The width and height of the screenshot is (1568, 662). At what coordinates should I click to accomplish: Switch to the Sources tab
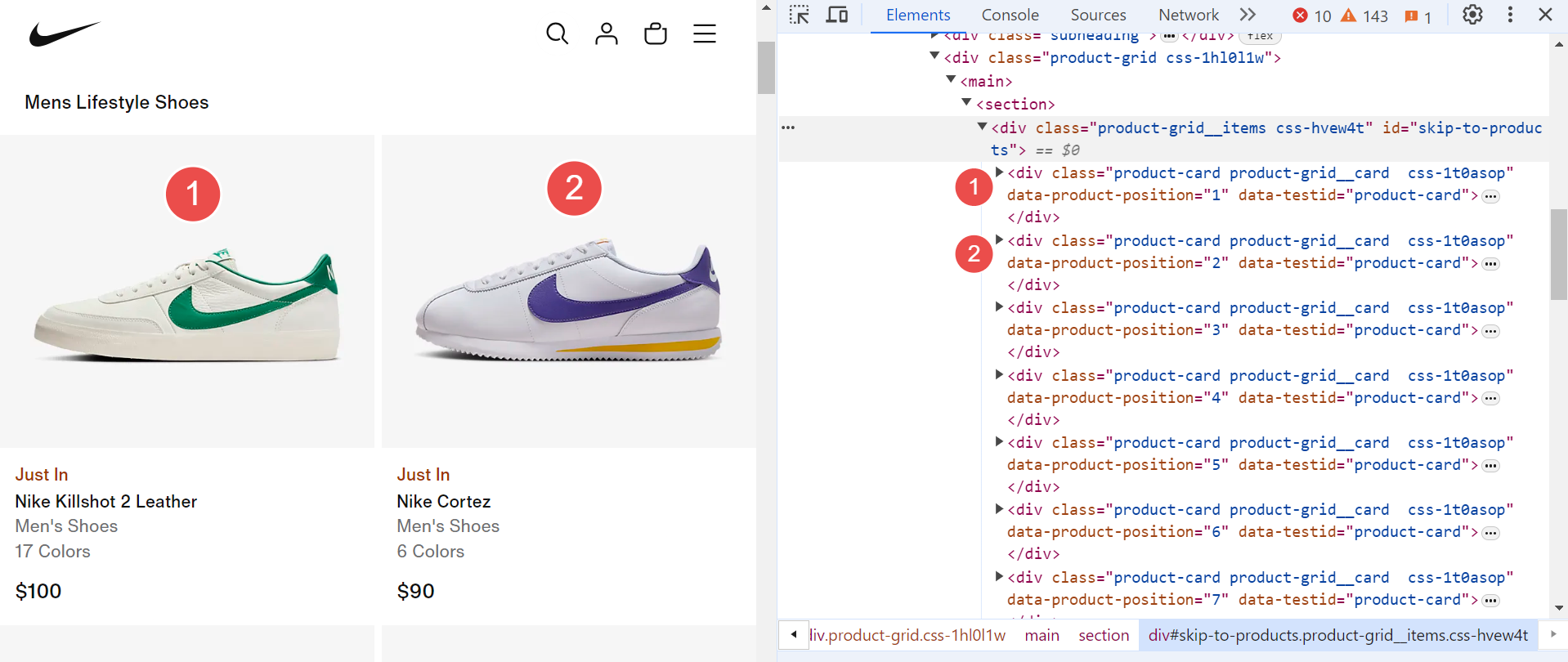coord(1098,15)
